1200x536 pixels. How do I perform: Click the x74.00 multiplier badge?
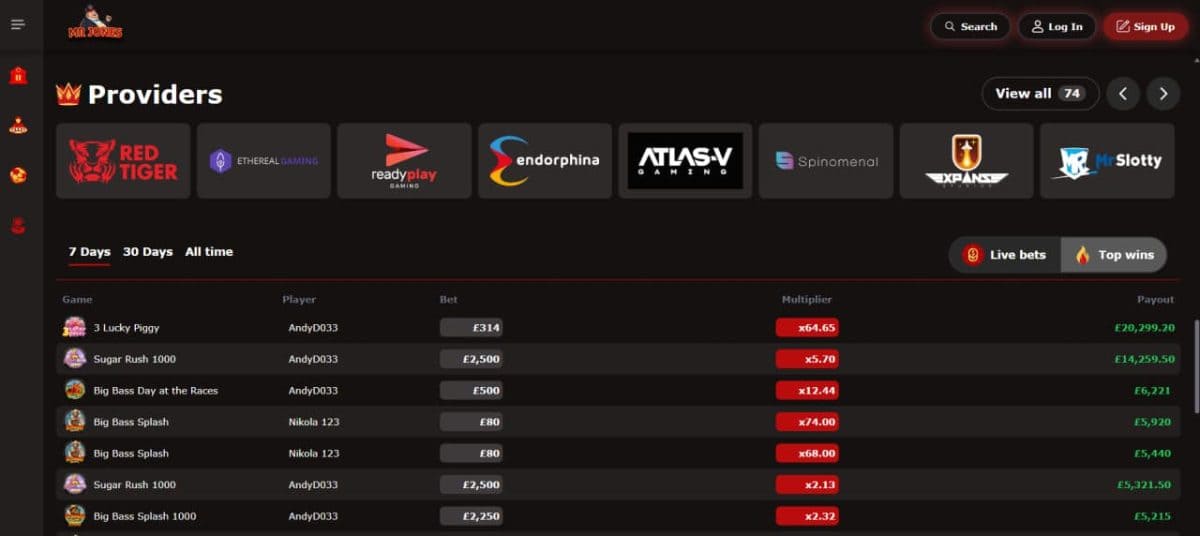pos(807,422)
